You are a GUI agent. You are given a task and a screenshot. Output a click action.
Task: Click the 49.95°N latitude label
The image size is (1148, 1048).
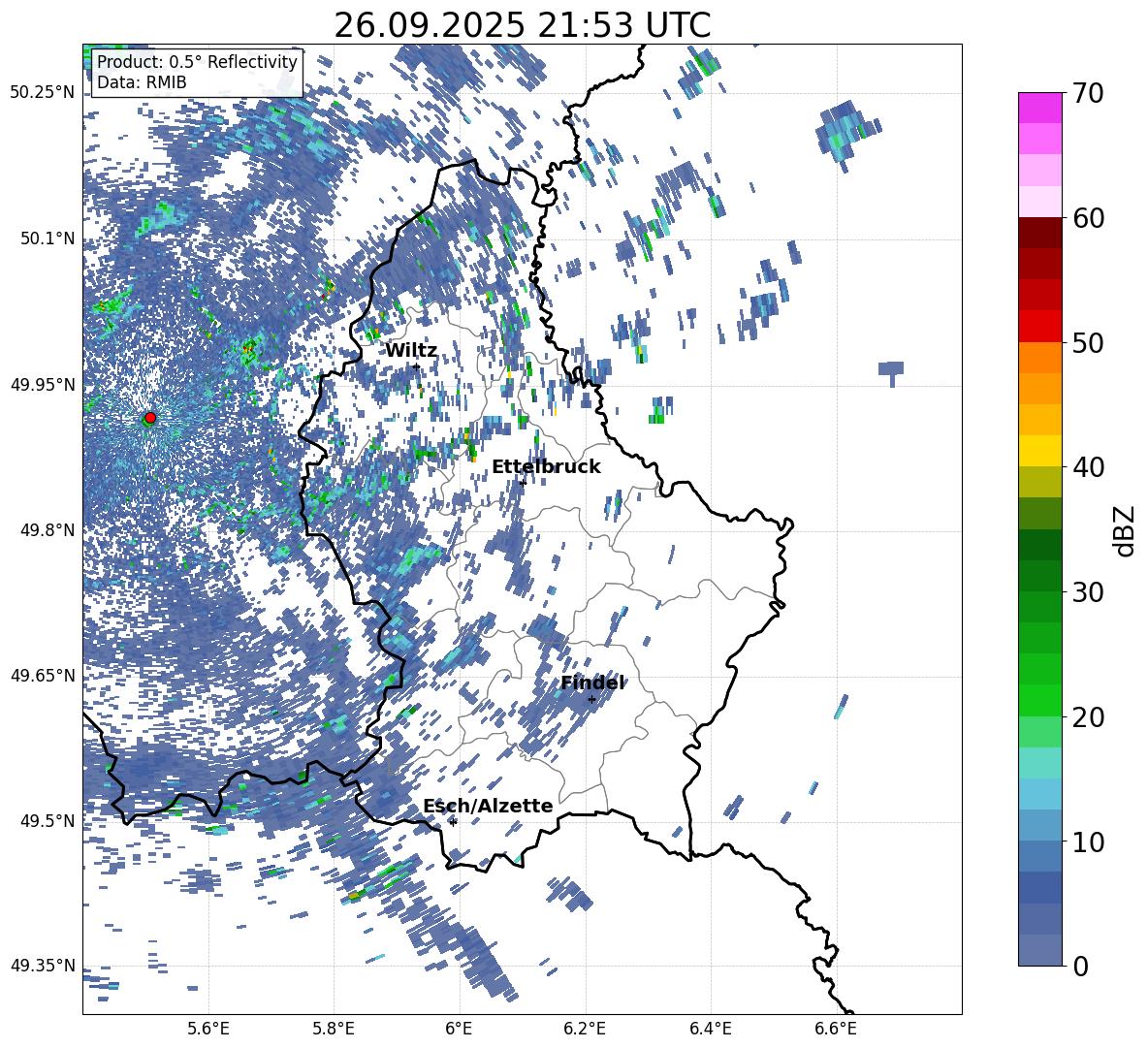[x=43, y=385]
